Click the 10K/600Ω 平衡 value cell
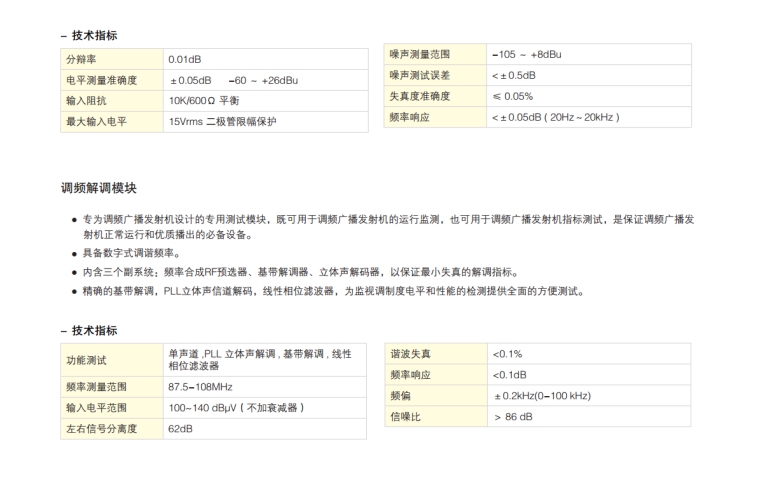This screenshot has width=760, height=490. coord(203,100)
